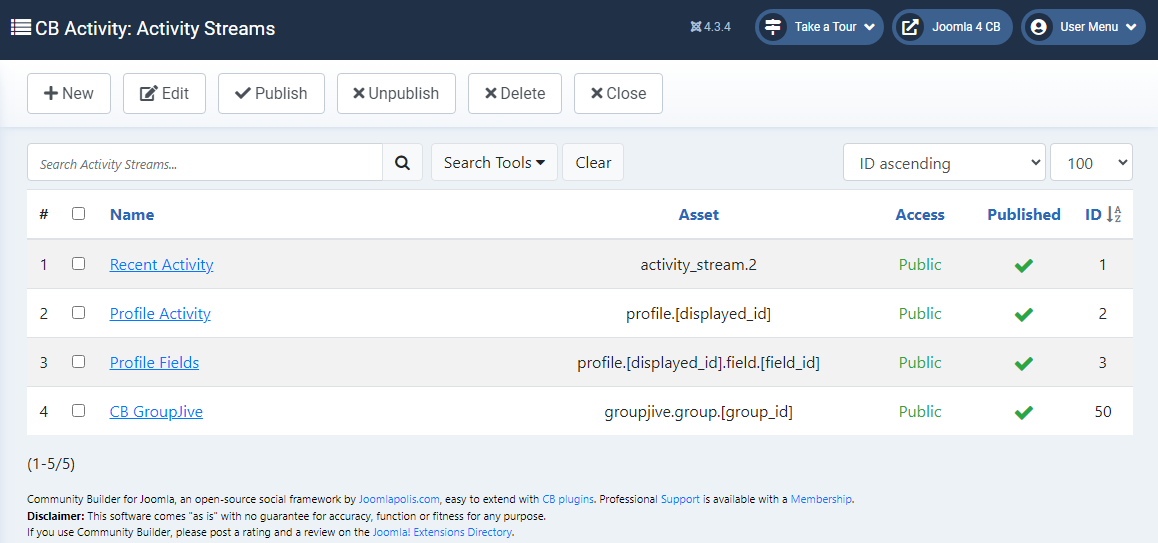Click Public access in Recent Activity row
This screenshot has height=543, width=1158.
(x=919, y=264)
